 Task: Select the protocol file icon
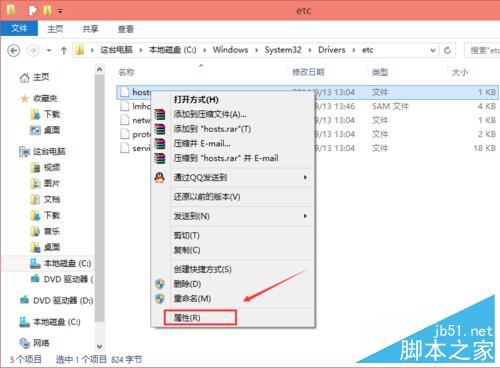click(124, 134)
